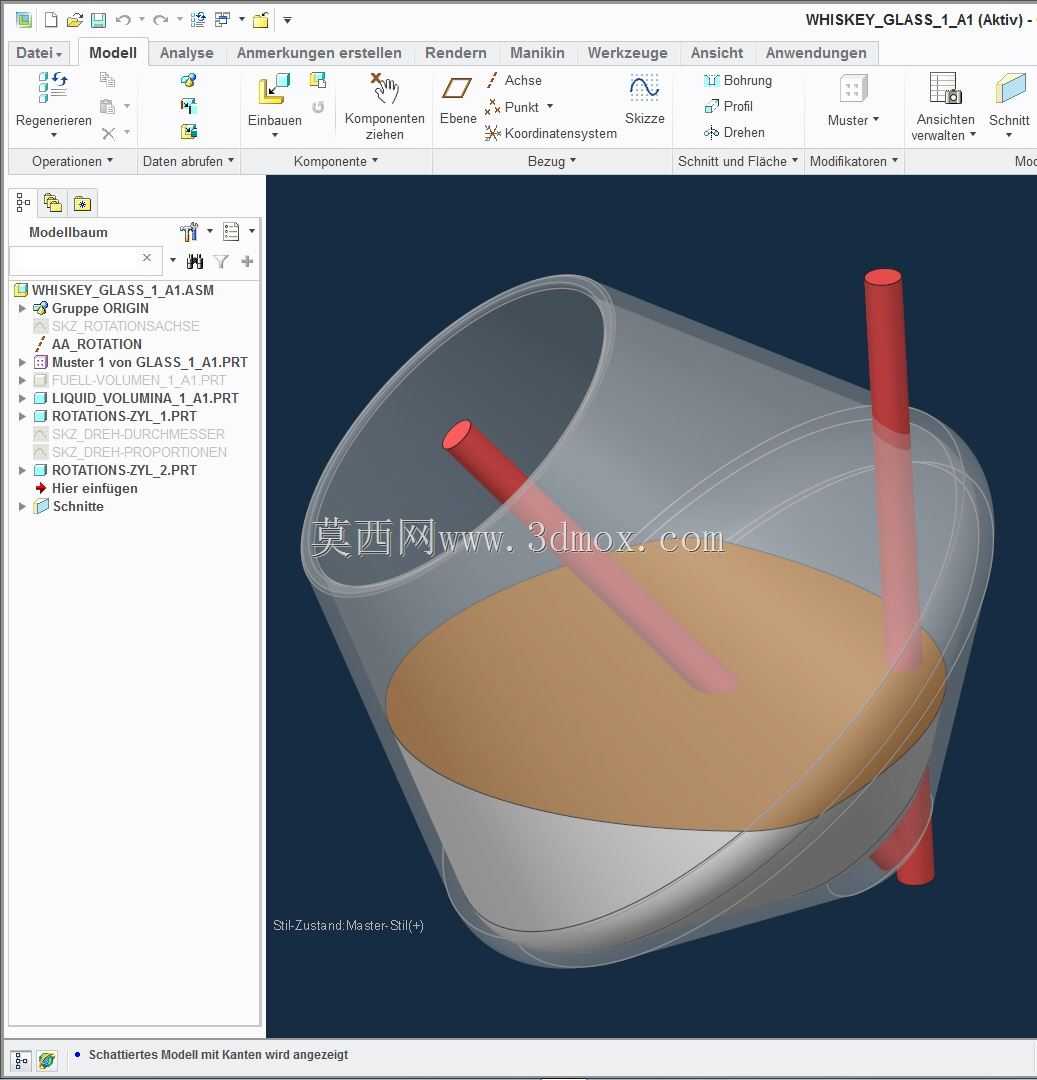
Task: Click the Einbauen component icon
Action: click(x=274, y=90)
